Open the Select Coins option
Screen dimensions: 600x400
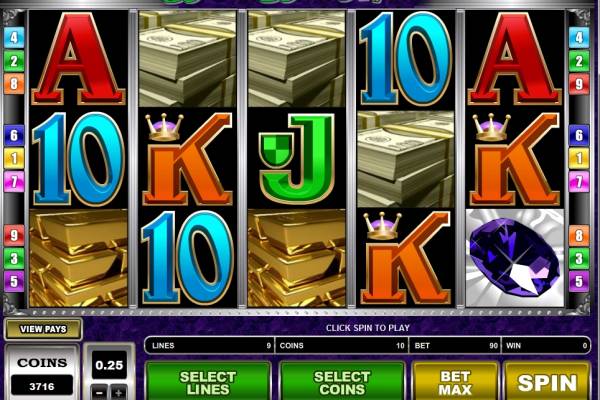[342, 382]
